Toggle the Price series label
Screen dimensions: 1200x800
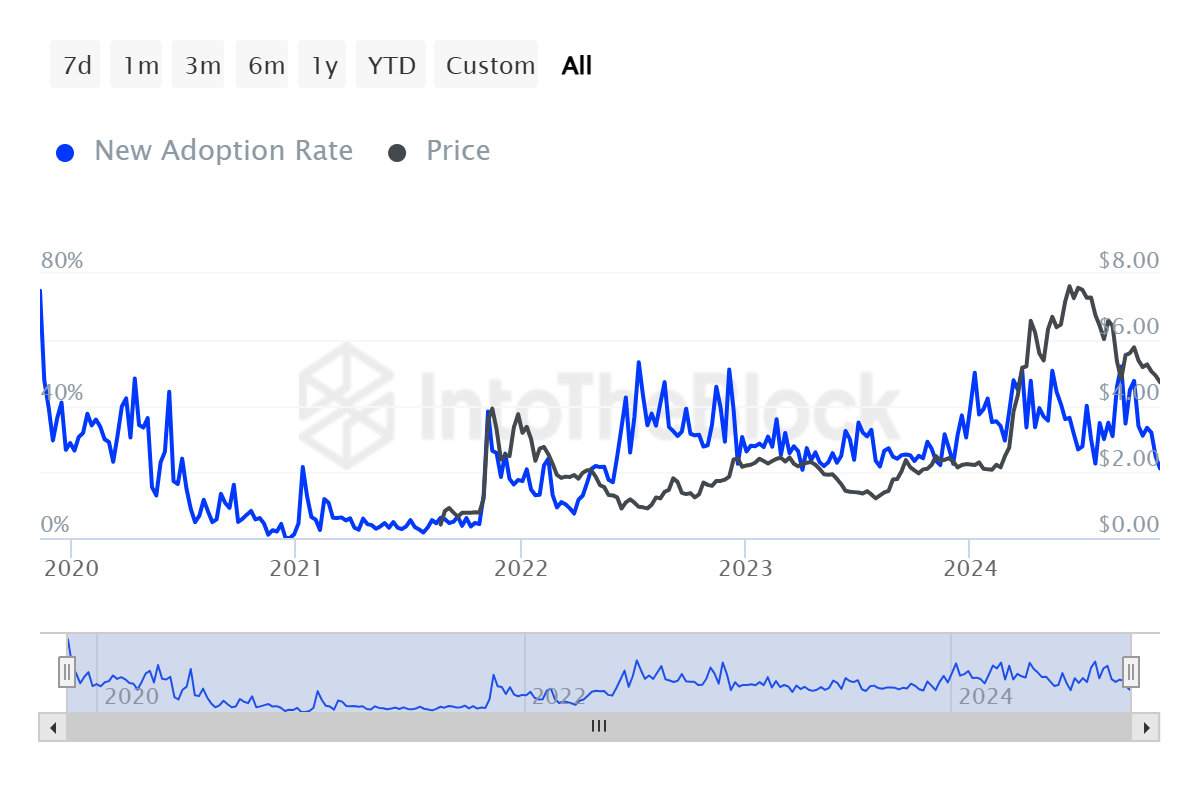coord(458,151)
